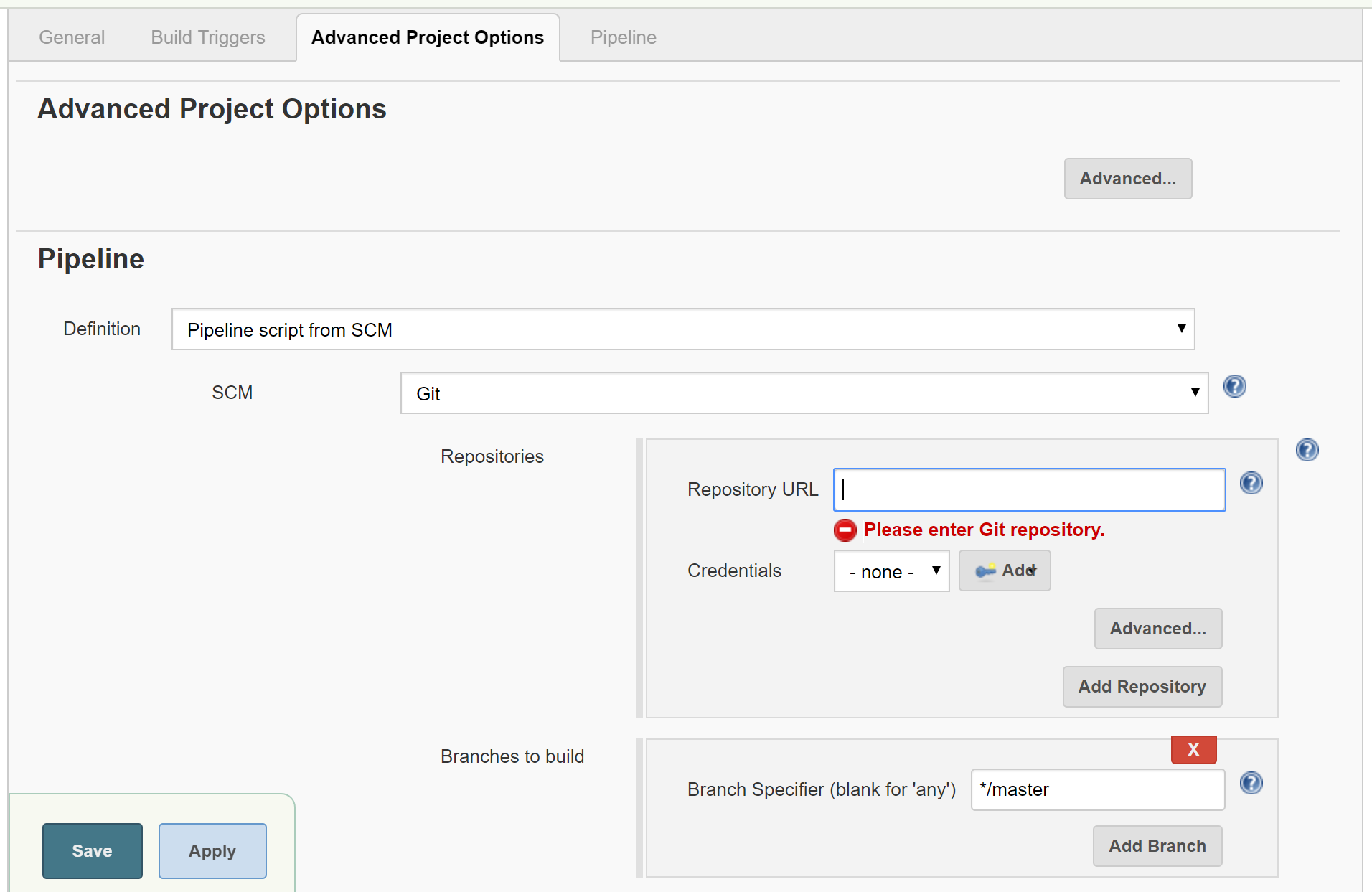Show help for Branch Specifier field
This screenshot has height=892, width=1372.
tap(1251, 783)
